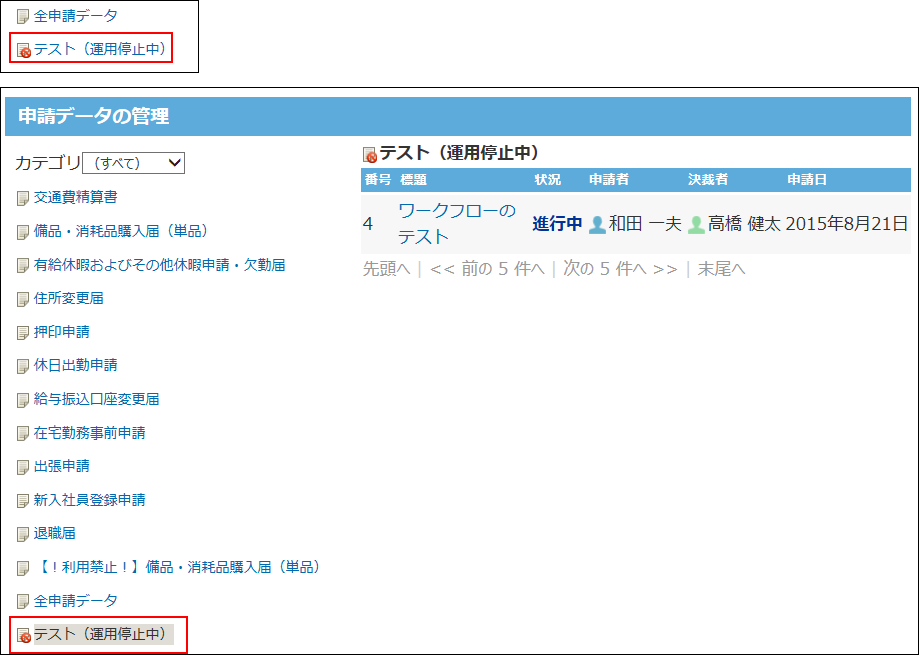Select 新入社員登録申請 form
The width and height of the screenshot is (919, 655).
[90, 500]
